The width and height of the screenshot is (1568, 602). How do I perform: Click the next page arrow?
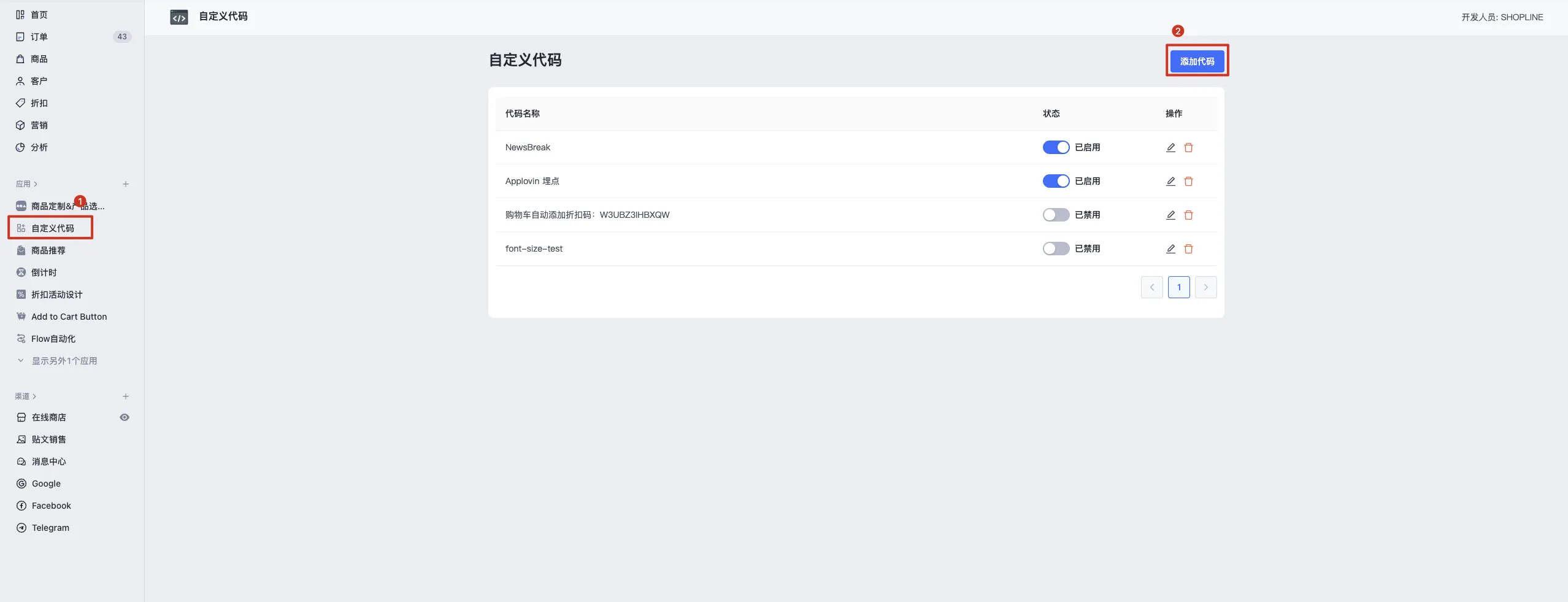1205,287
